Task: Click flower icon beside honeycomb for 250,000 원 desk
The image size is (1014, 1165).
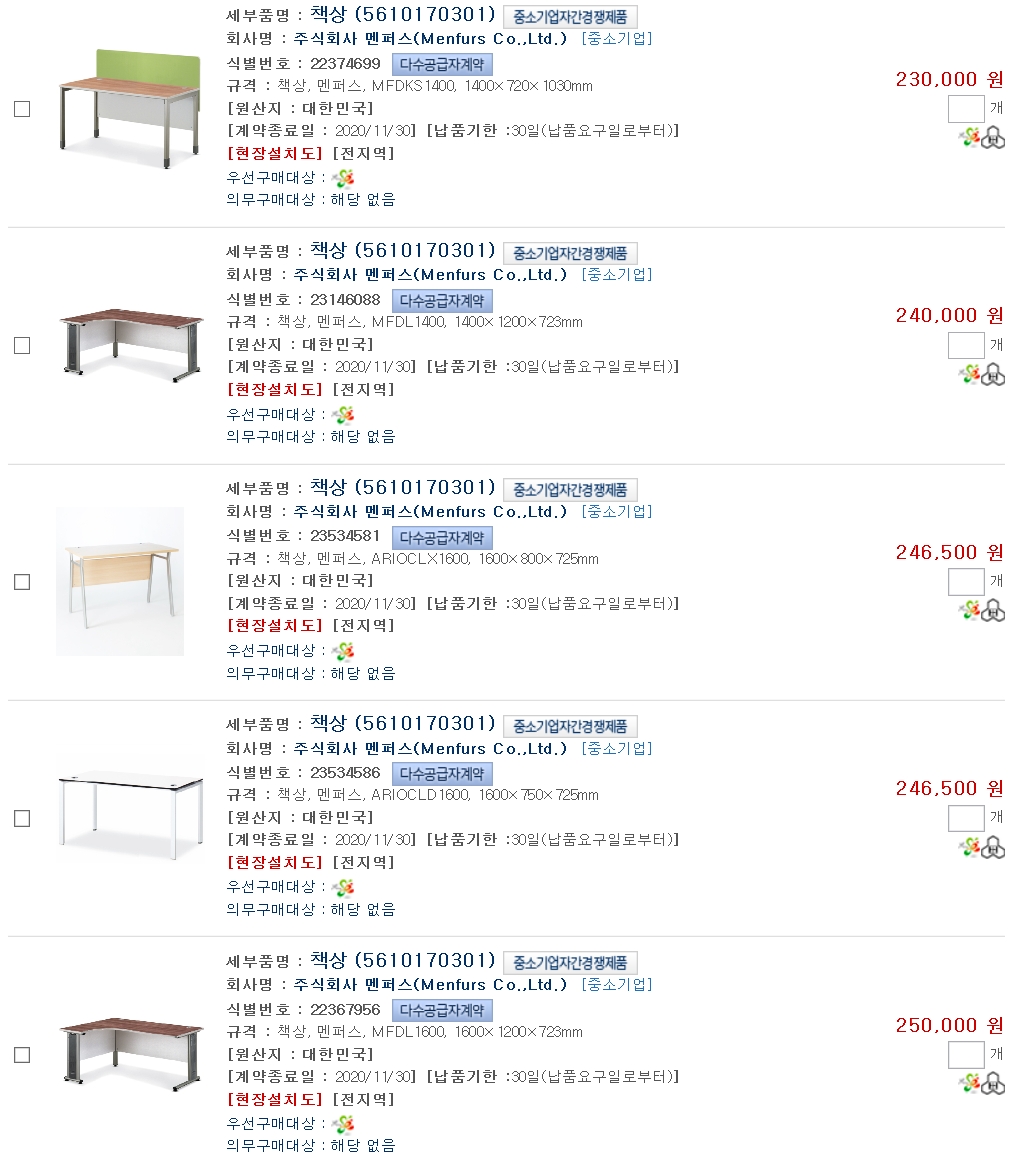Action: tap(970, 1083)
